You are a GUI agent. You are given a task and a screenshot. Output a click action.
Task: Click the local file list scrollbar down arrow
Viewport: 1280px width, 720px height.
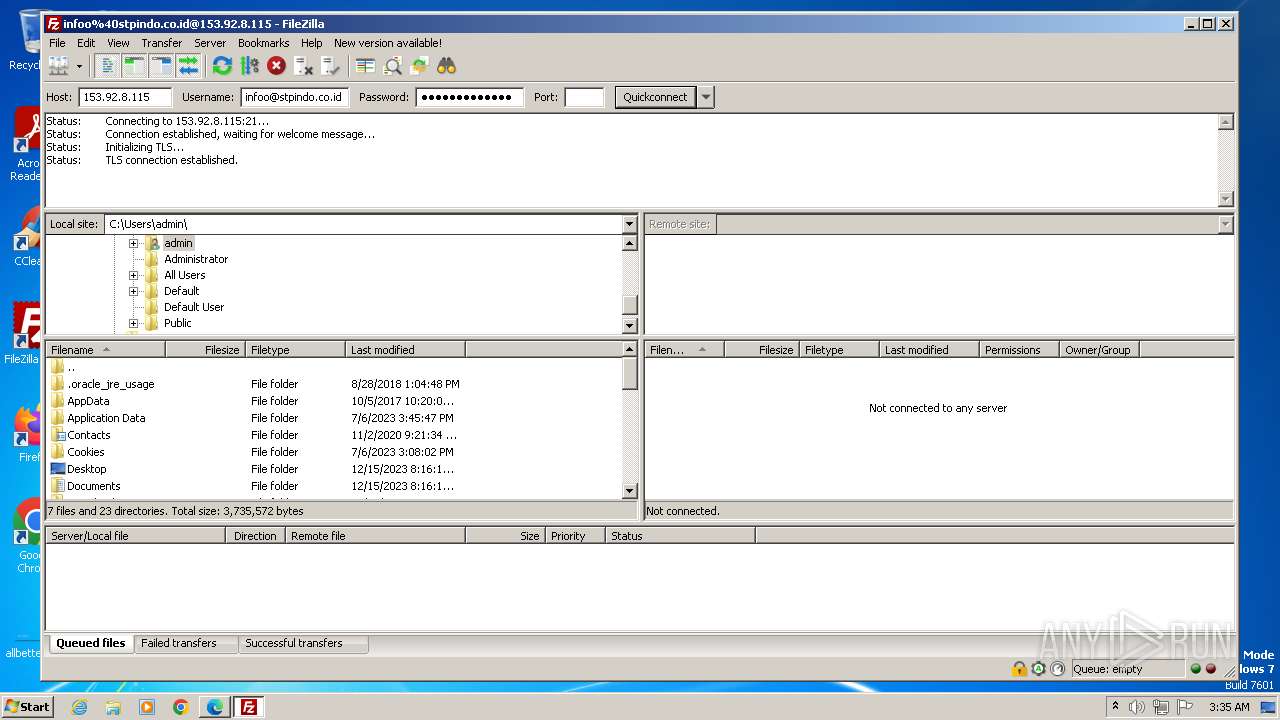click(x=629, y=491)
